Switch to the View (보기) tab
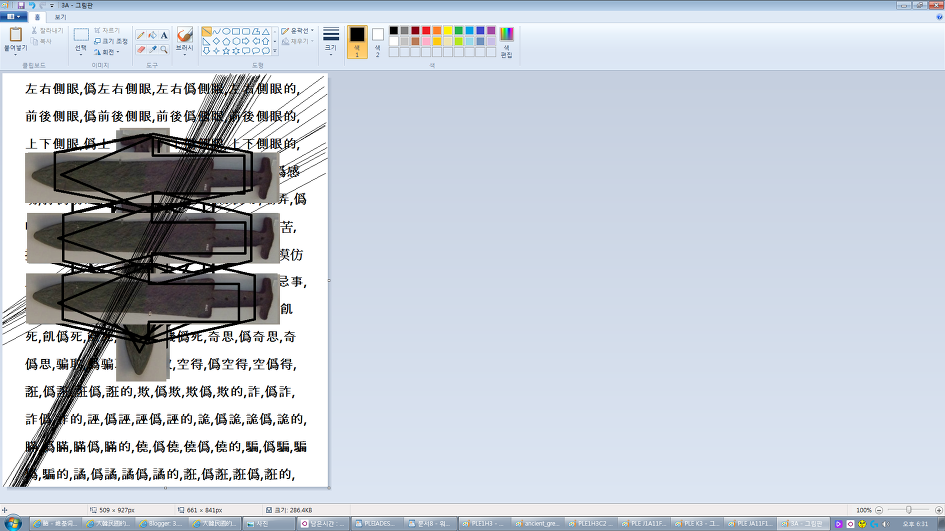The image size is (945, 531). click(59, 17)
